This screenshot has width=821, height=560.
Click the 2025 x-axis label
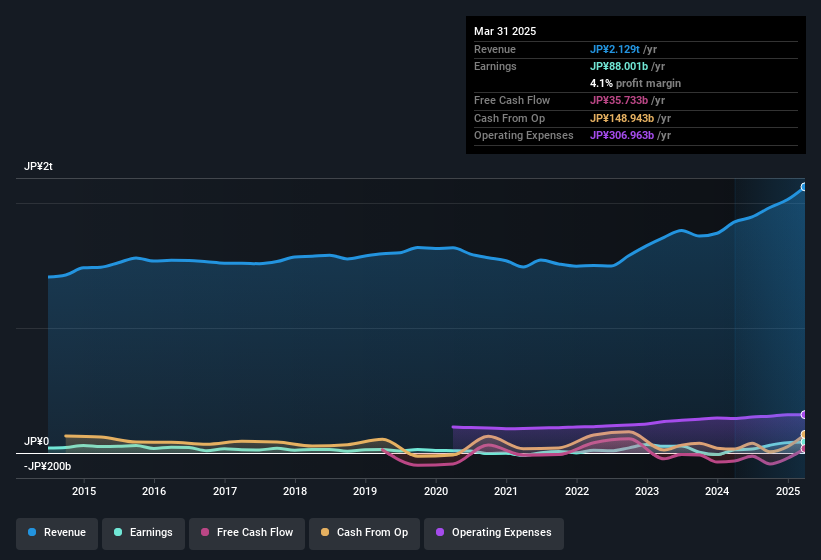click(x=788, y=491)
